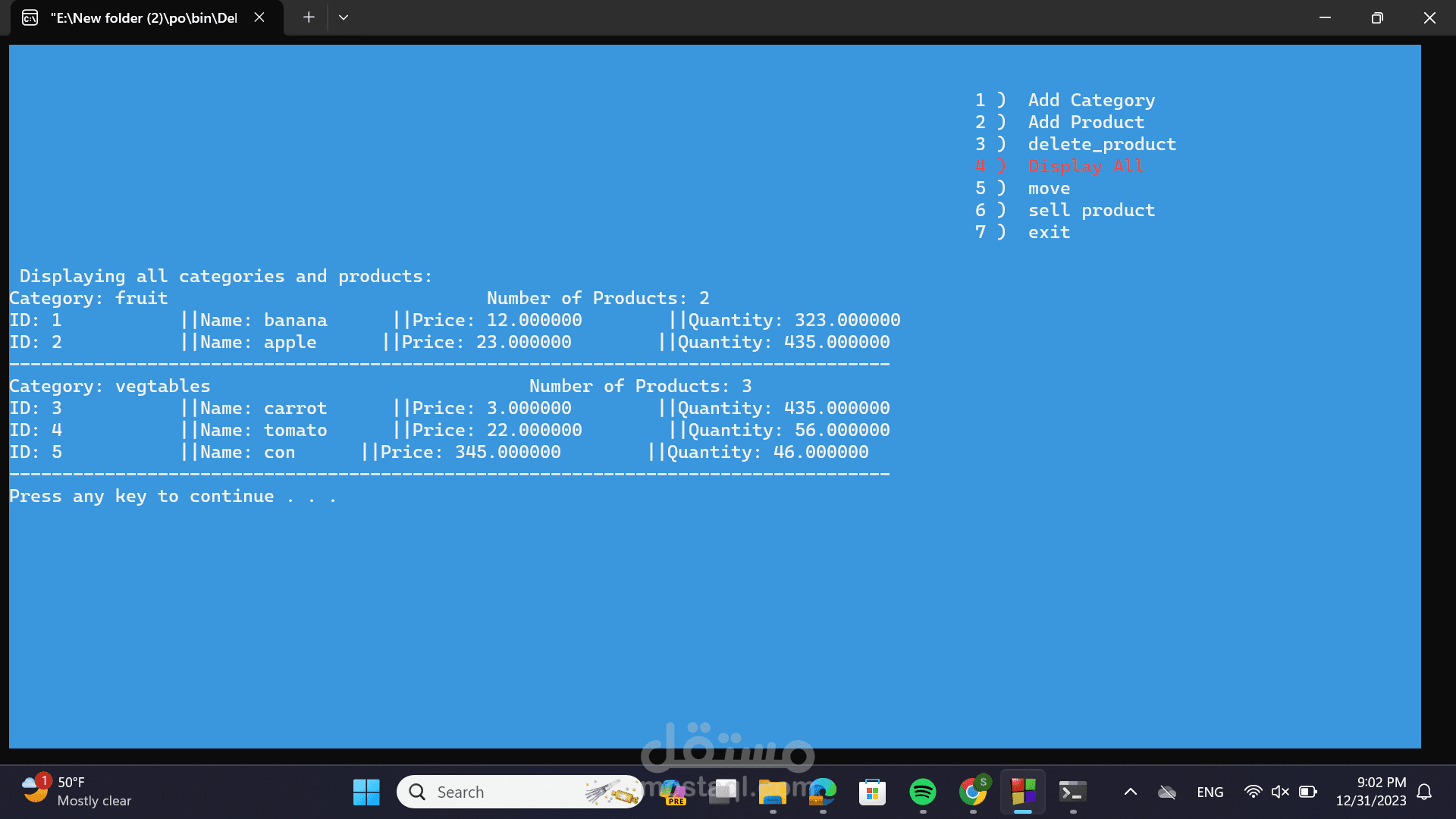Select the E:\New folder terminal tab

pos(144,17)
